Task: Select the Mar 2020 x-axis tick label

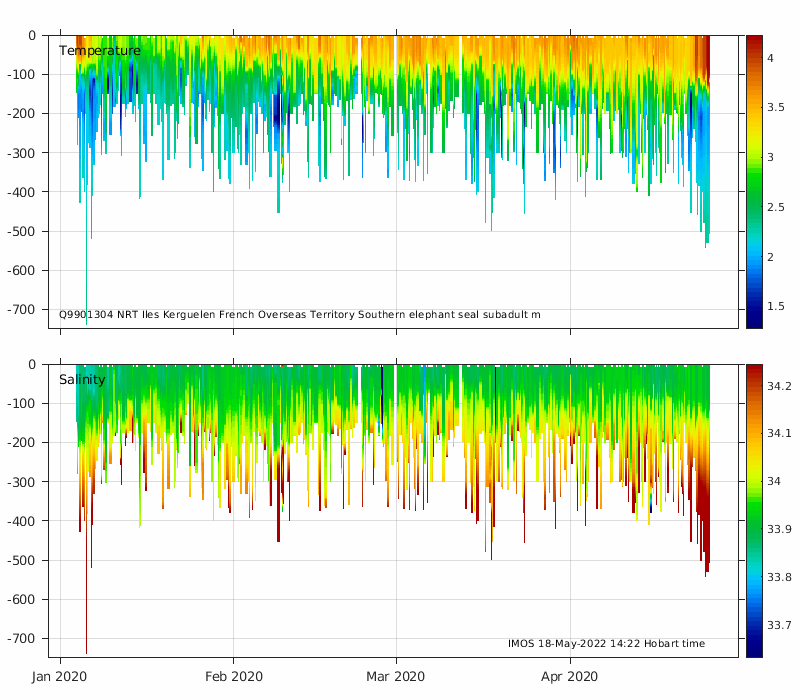Action: point(396,677)
